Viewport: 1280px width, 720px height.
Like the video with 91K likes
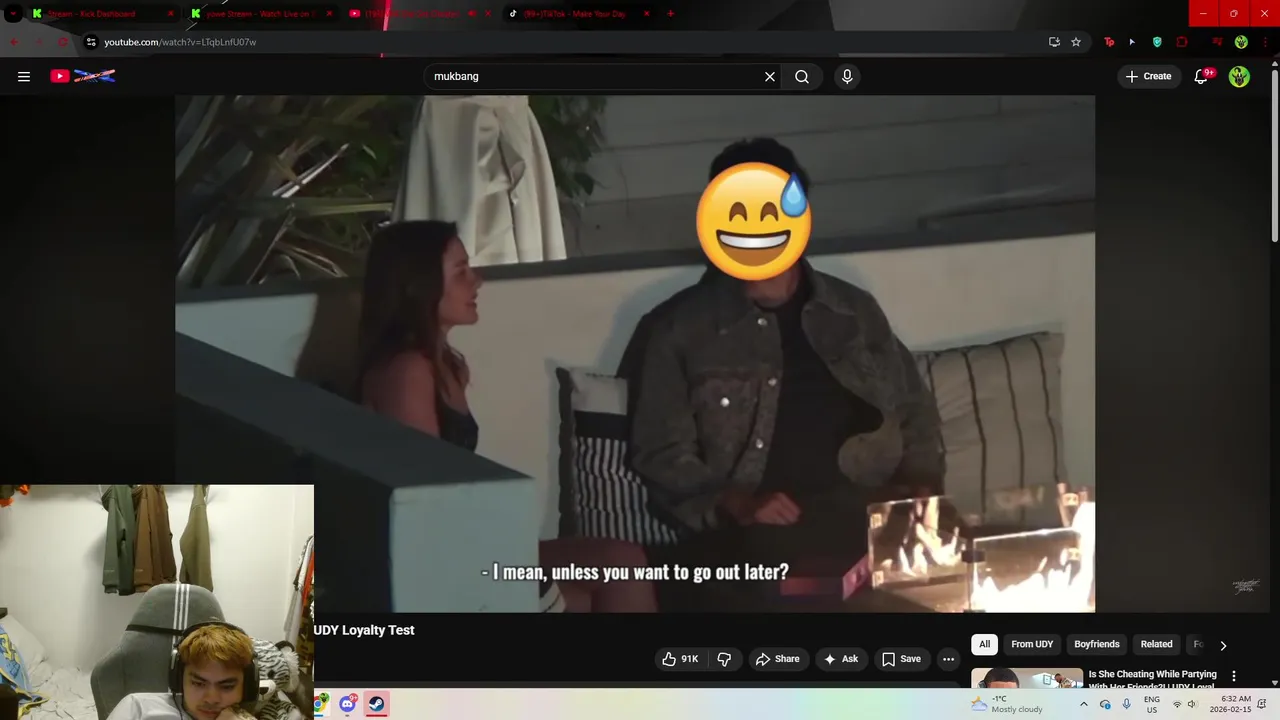click(680, 659)
